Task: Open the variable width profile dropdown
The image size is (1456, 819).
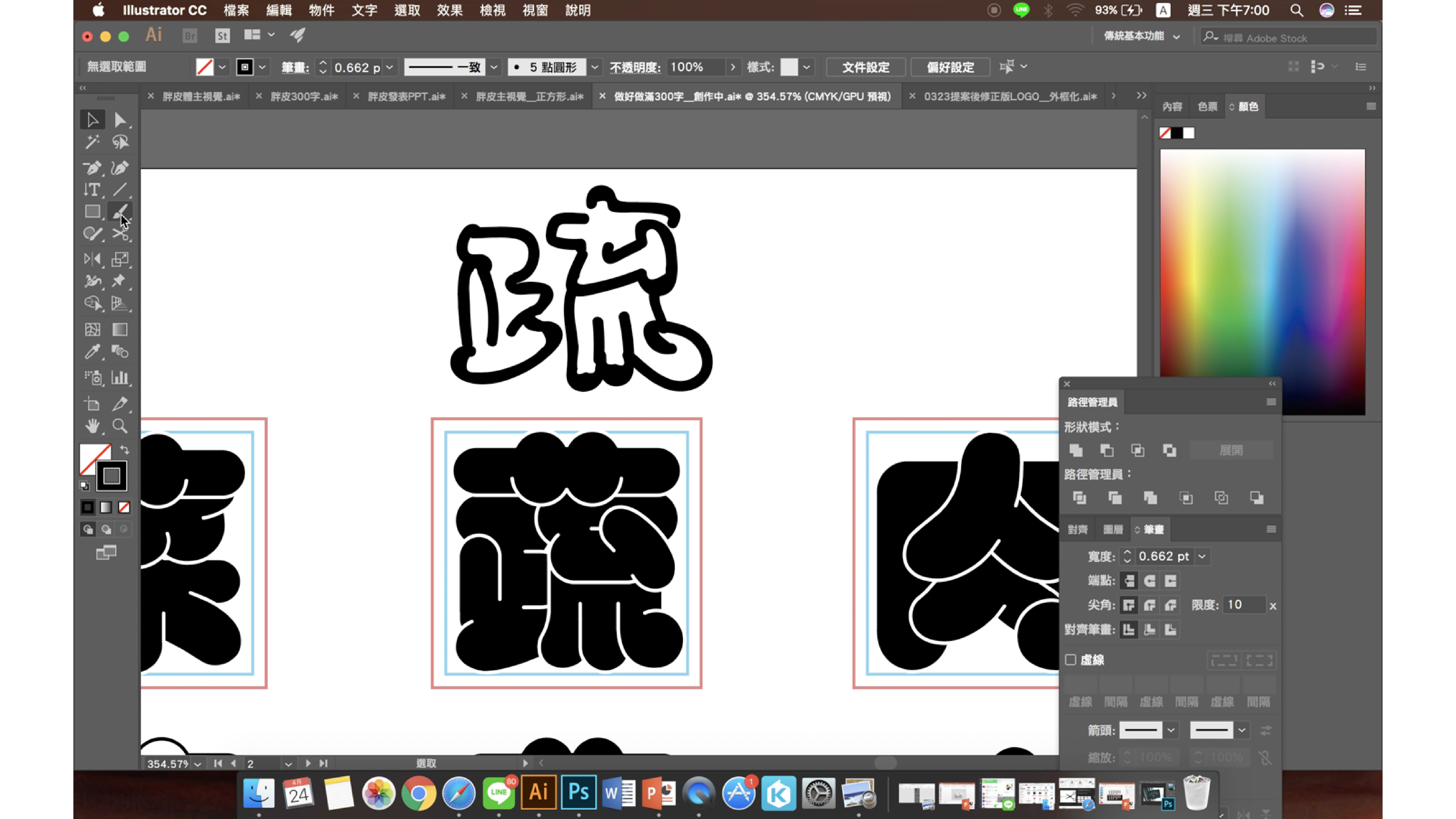Action: pyautogui.click(x=494, y=67)
